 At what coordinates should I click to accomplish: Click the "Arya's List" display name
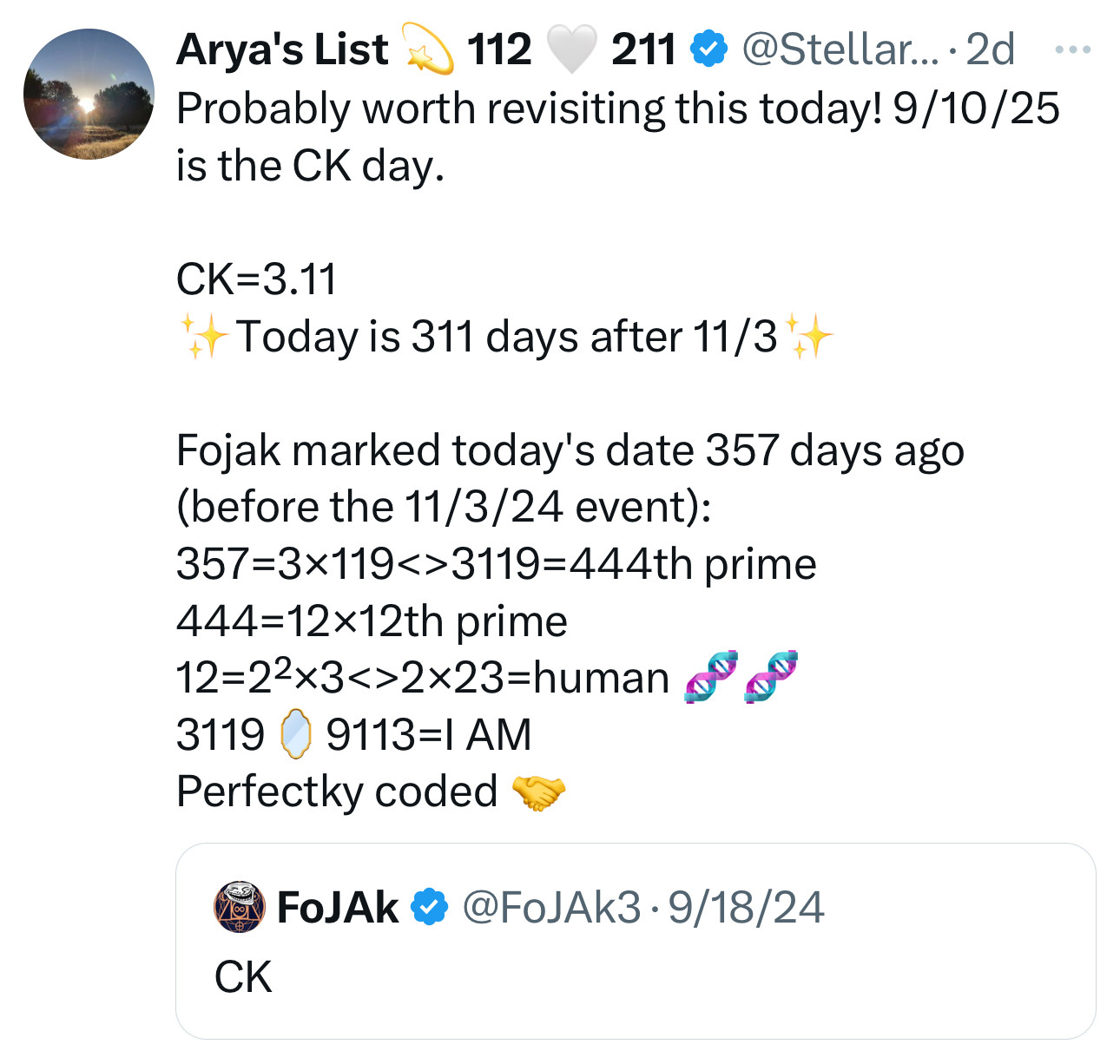point(282,49)
